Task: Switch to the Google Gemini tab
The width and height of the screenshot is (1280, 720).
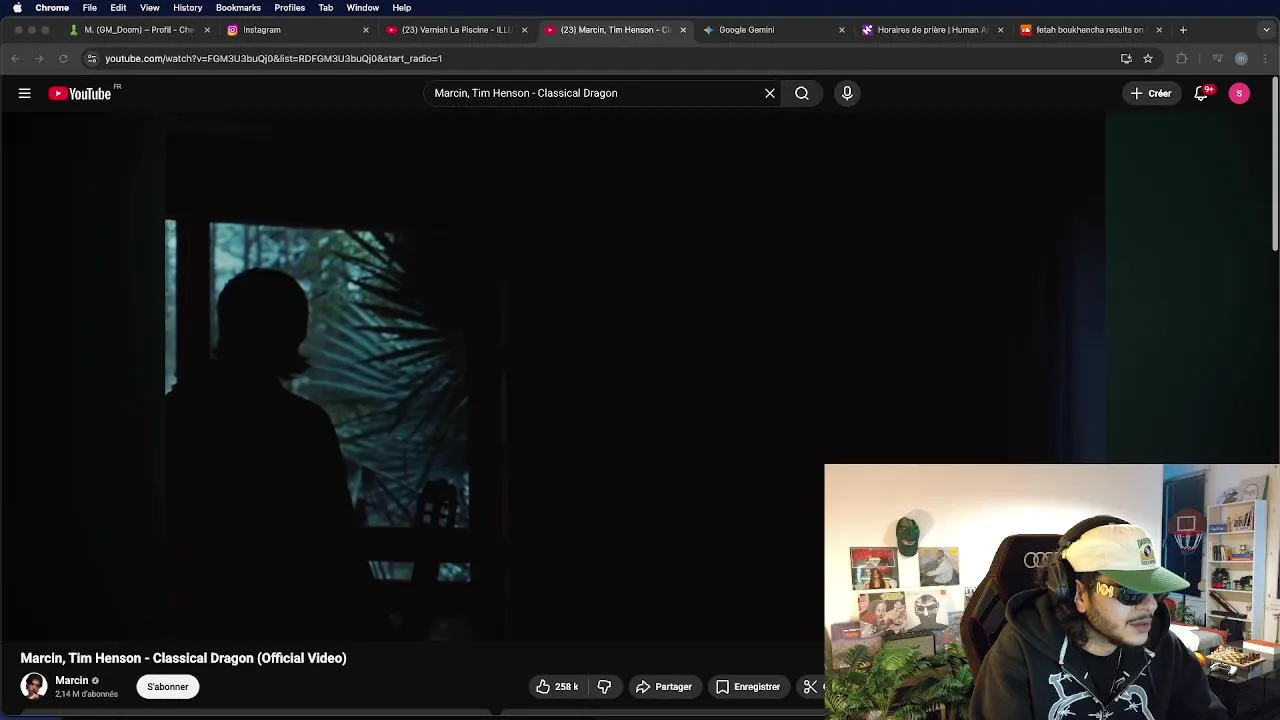Action: 772,30
